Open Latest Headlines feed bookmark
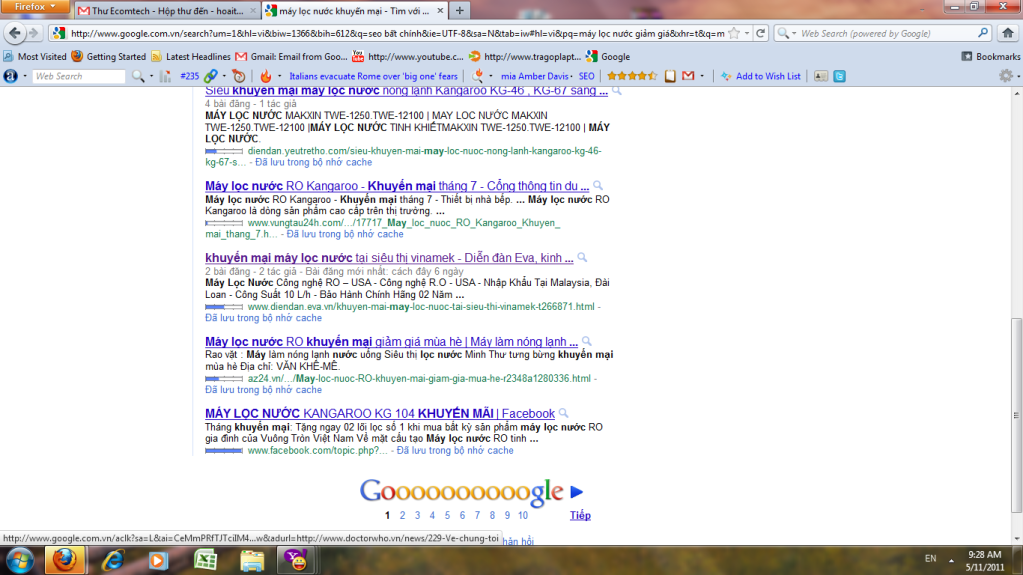Viewport: 1023px width, 575px height. tap(191, 57)
